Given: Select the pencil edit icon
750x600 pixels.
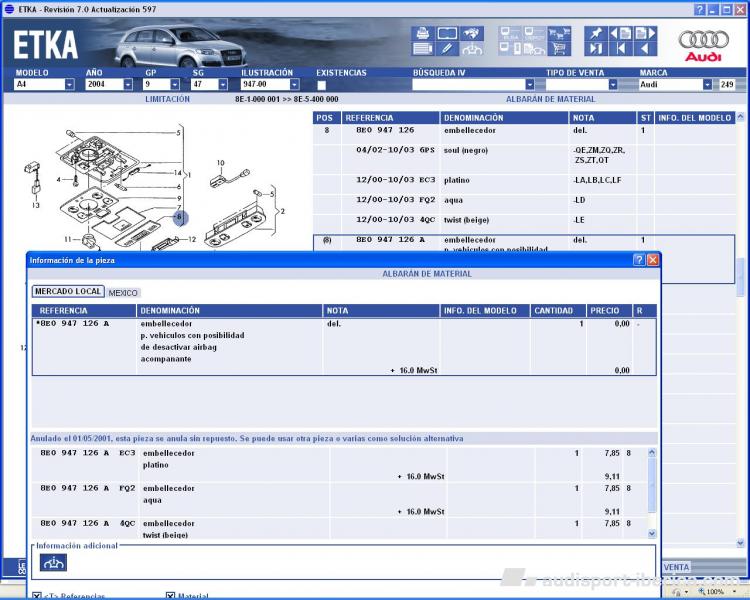Looking at the screenshot, I should coord(447,49).
